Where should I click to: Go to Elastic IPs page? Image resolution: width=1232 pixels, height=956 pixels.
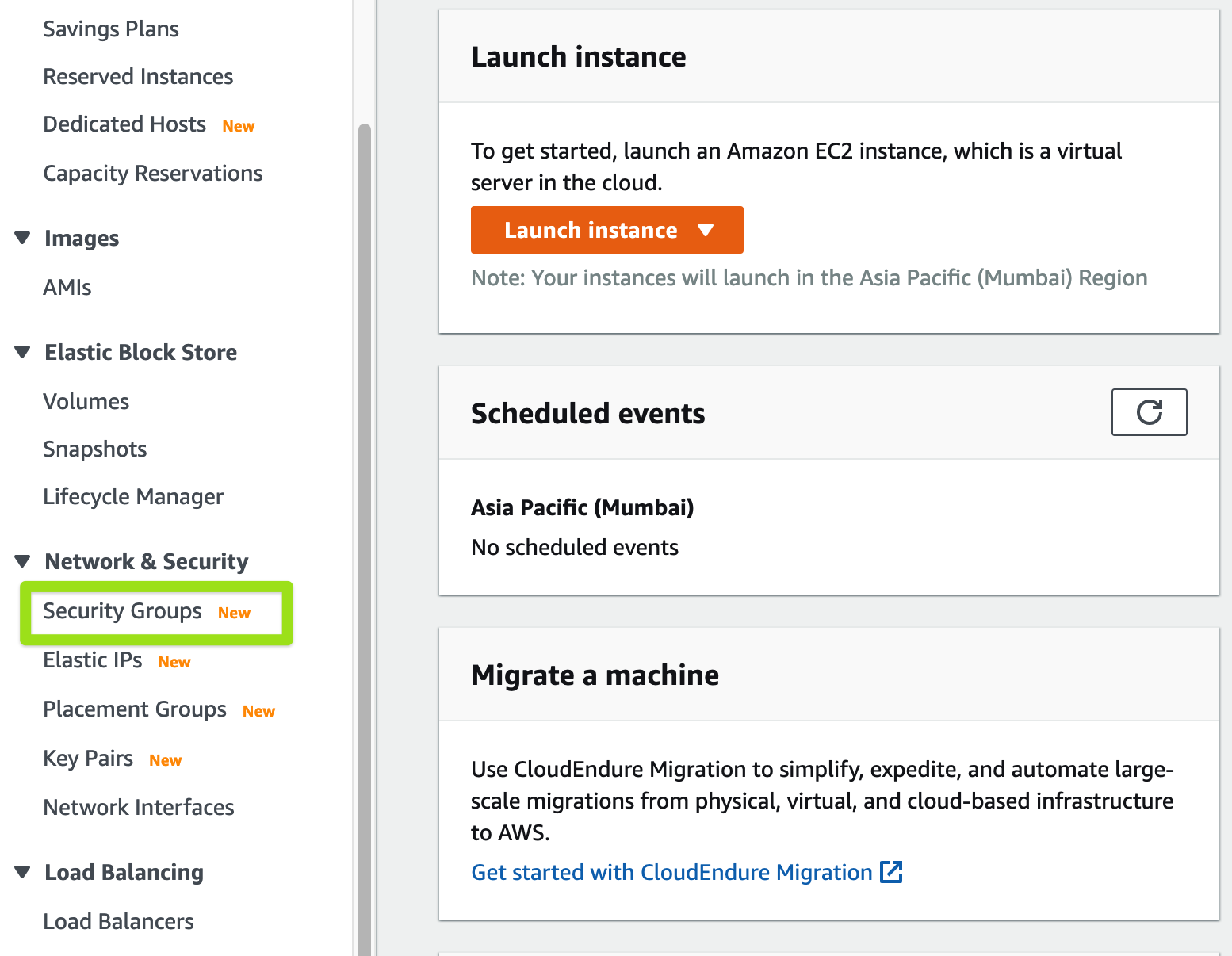93,660
